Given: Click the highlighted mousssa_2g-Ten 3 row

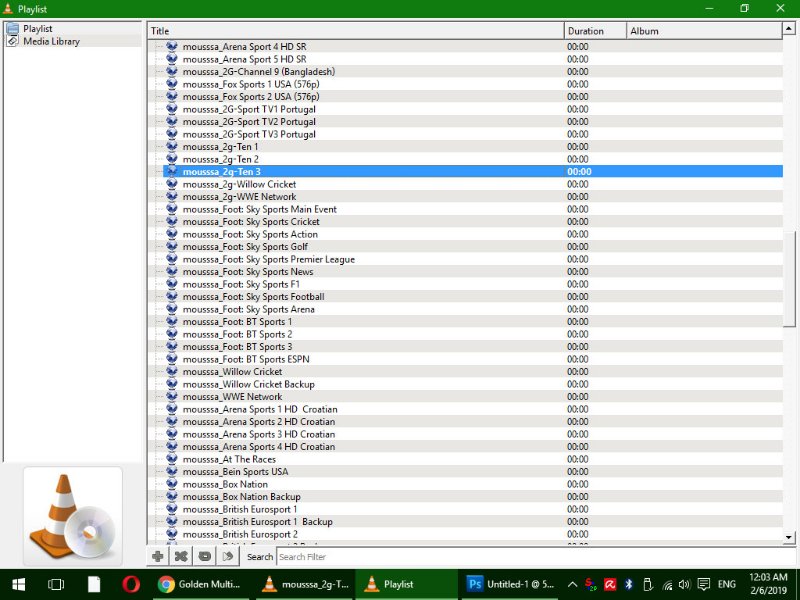Looking at the screenshot, I should pos(472,171).
